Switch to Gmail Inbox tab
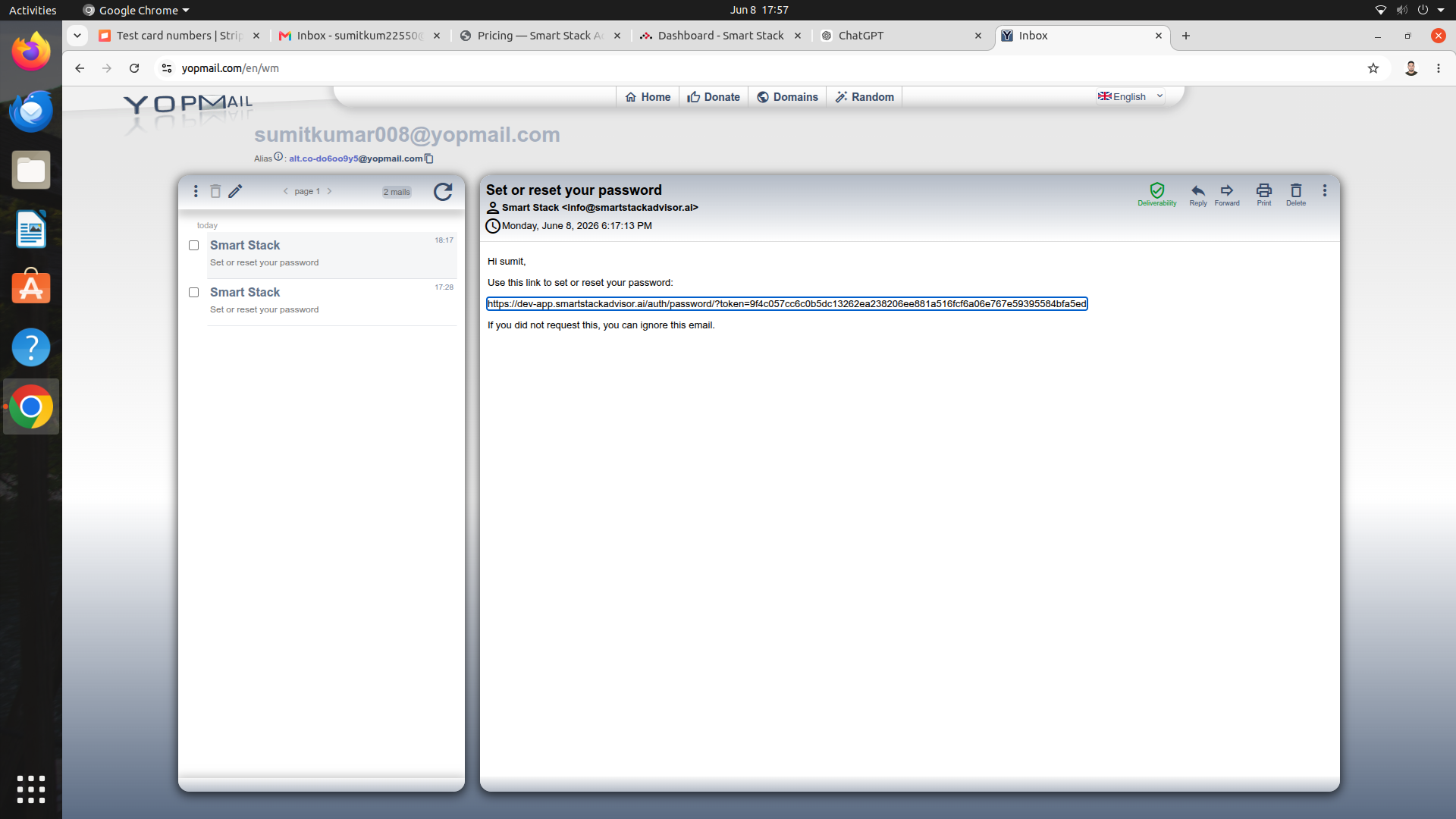 (x=358, y=36)
